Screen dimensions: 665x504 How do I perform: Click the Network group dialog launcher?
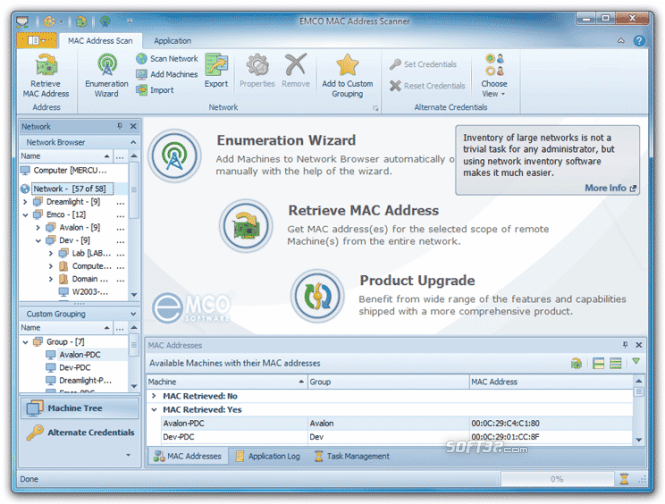(375, 108)
